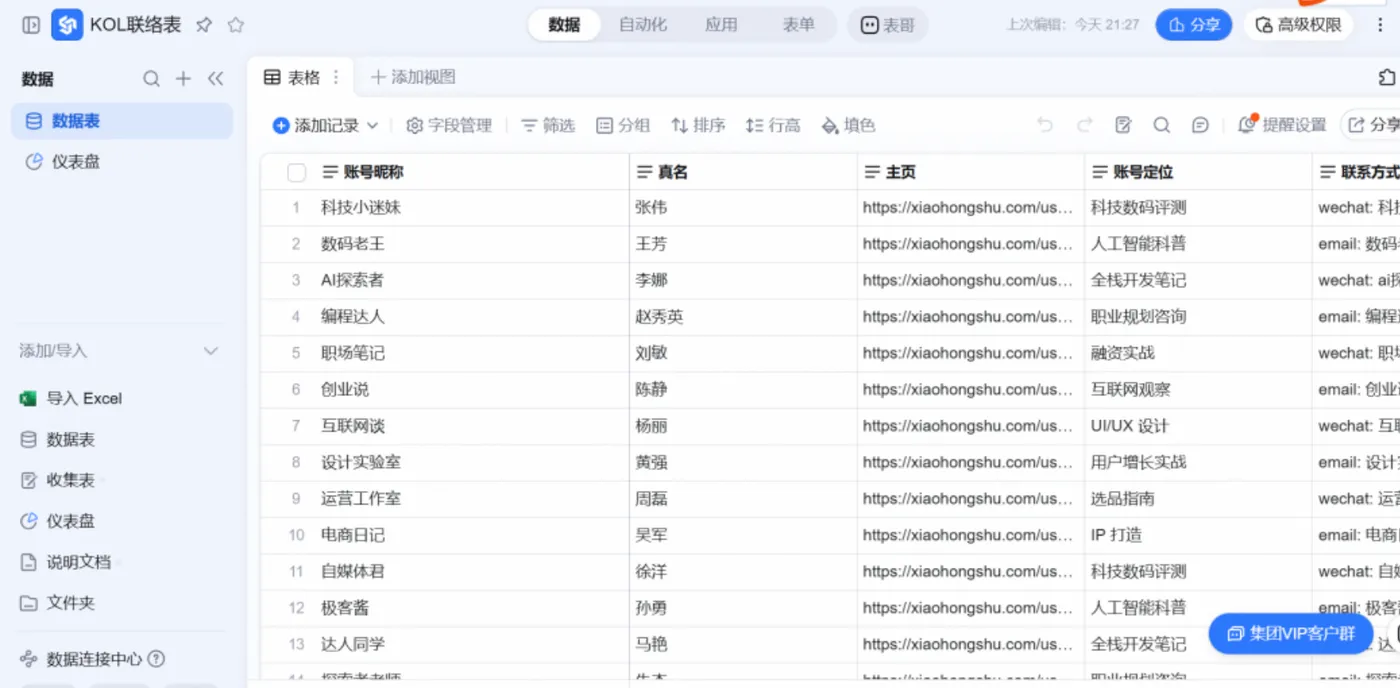Add a new item in 数据 sidebar
Image resolution: width=1400 pixels, height=688 pixels.
coord(183,79)
